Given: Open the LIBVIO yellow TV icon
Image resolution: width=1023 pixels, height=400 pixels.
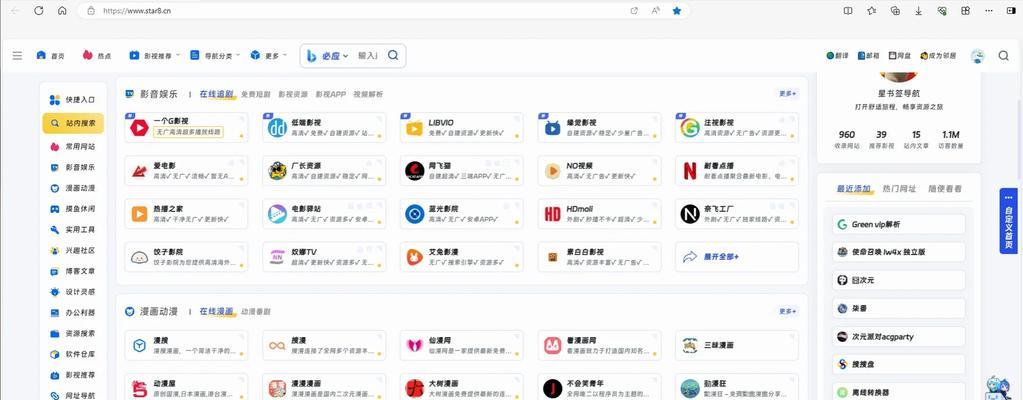Looking at the screenshot, I should (415, 128).
